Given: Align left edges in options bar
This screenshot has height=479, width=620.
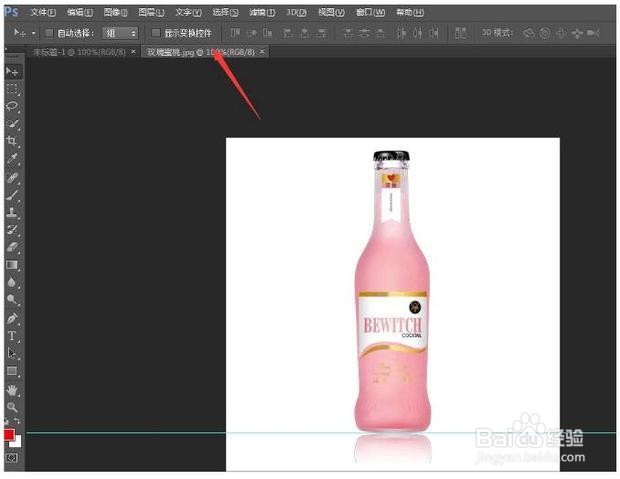Looking at the screenshot, I should click(288, 33).
